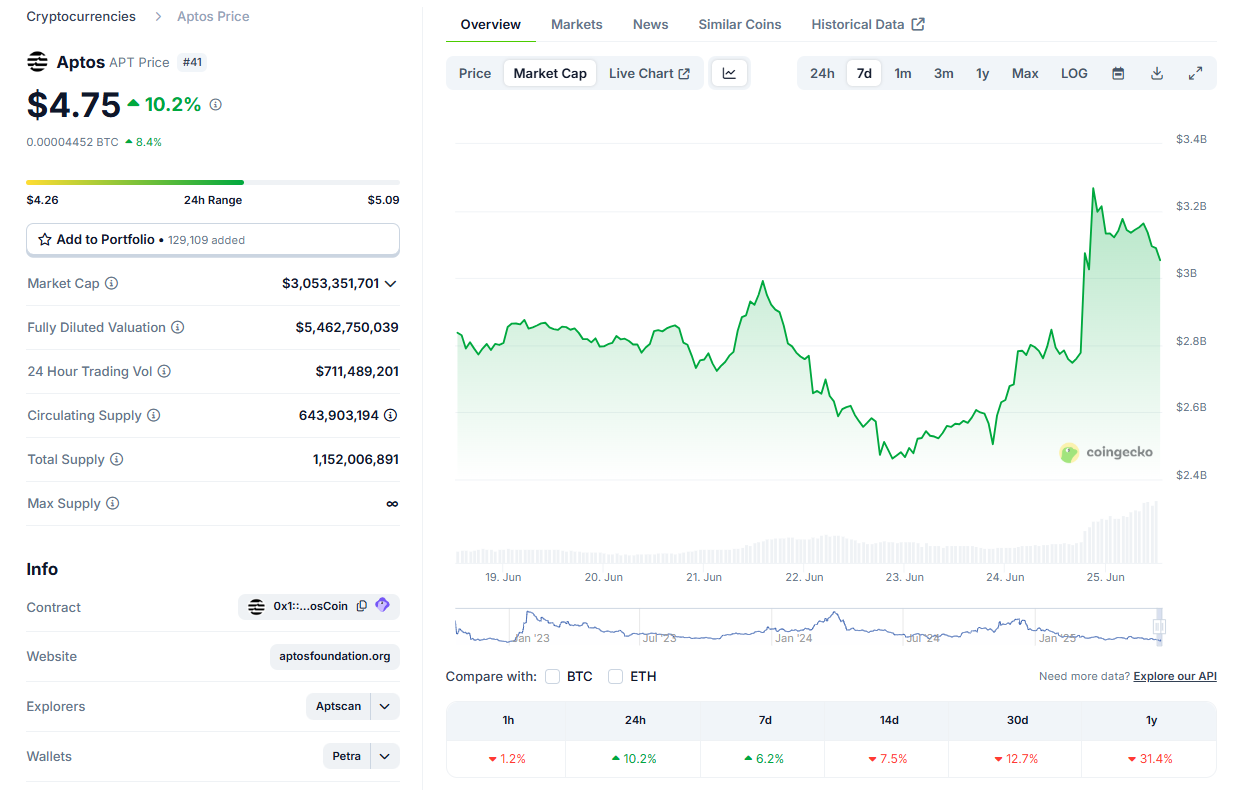Open the Explorers dropdown arrow next to Aptscan

click(x=385, y=706)
